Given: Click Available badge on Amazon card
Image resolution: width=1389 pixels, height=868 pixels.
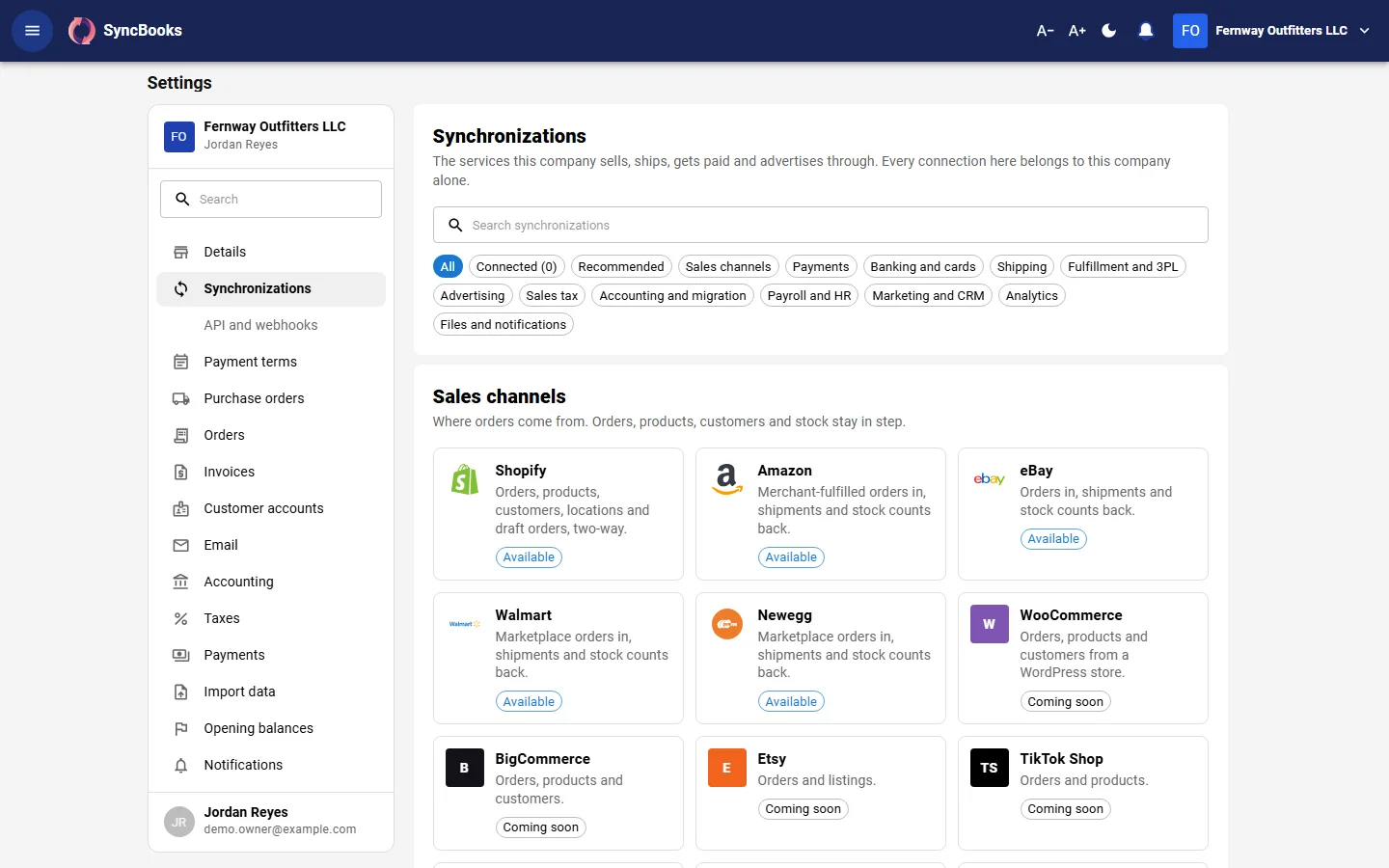Looking at the screenshot, I should click(791, 557).
